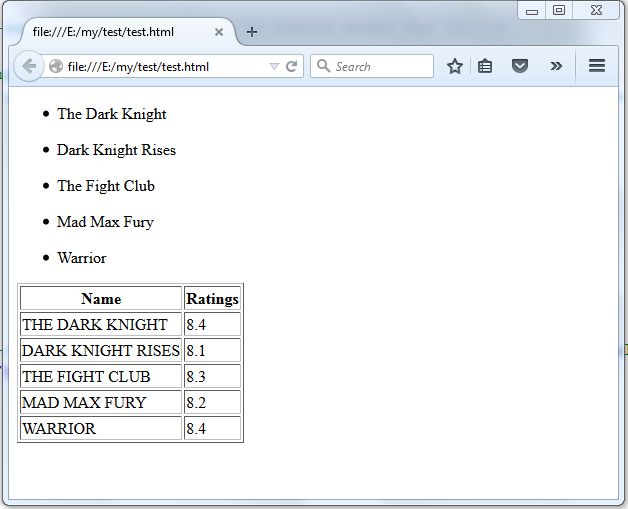
Task: Click the globe site identity icon
Action: (56, 66)
